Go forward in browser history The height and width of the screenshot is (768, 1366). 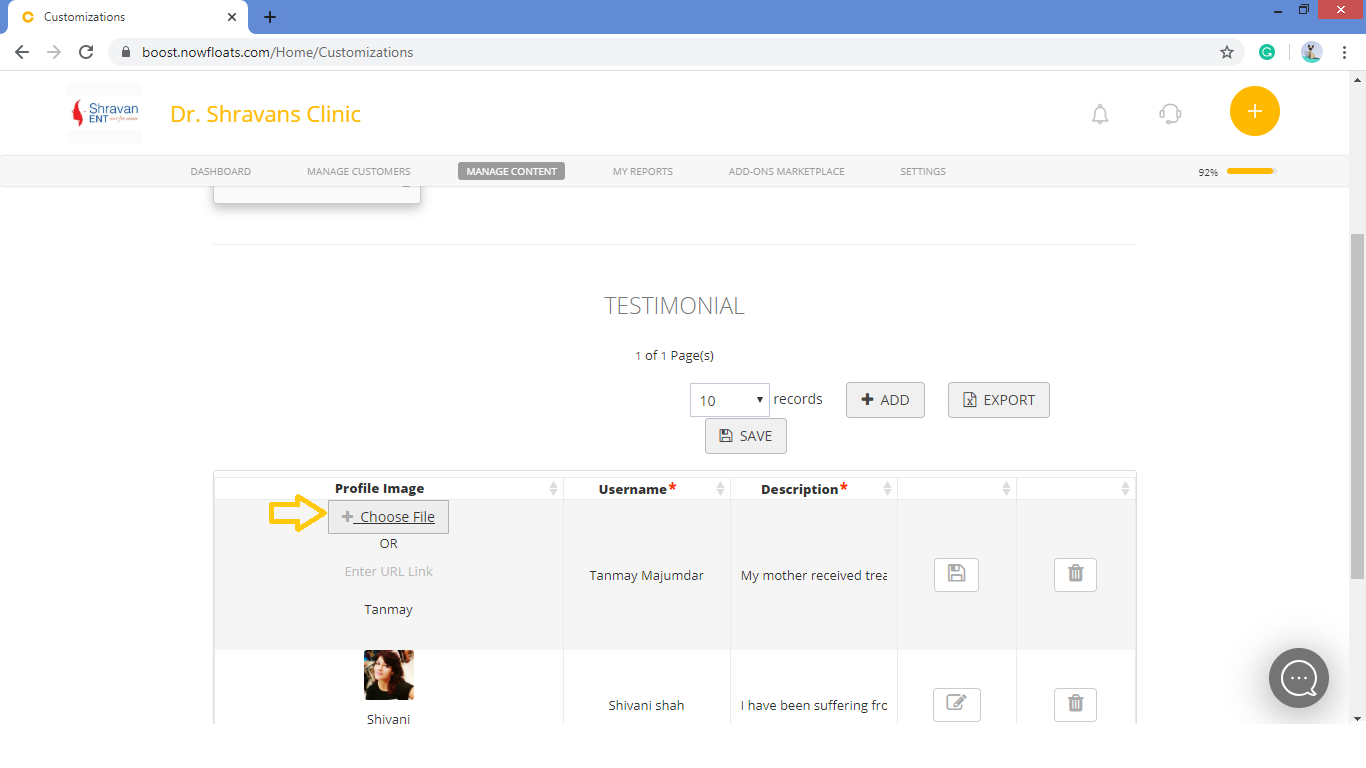tap(54, 52)
